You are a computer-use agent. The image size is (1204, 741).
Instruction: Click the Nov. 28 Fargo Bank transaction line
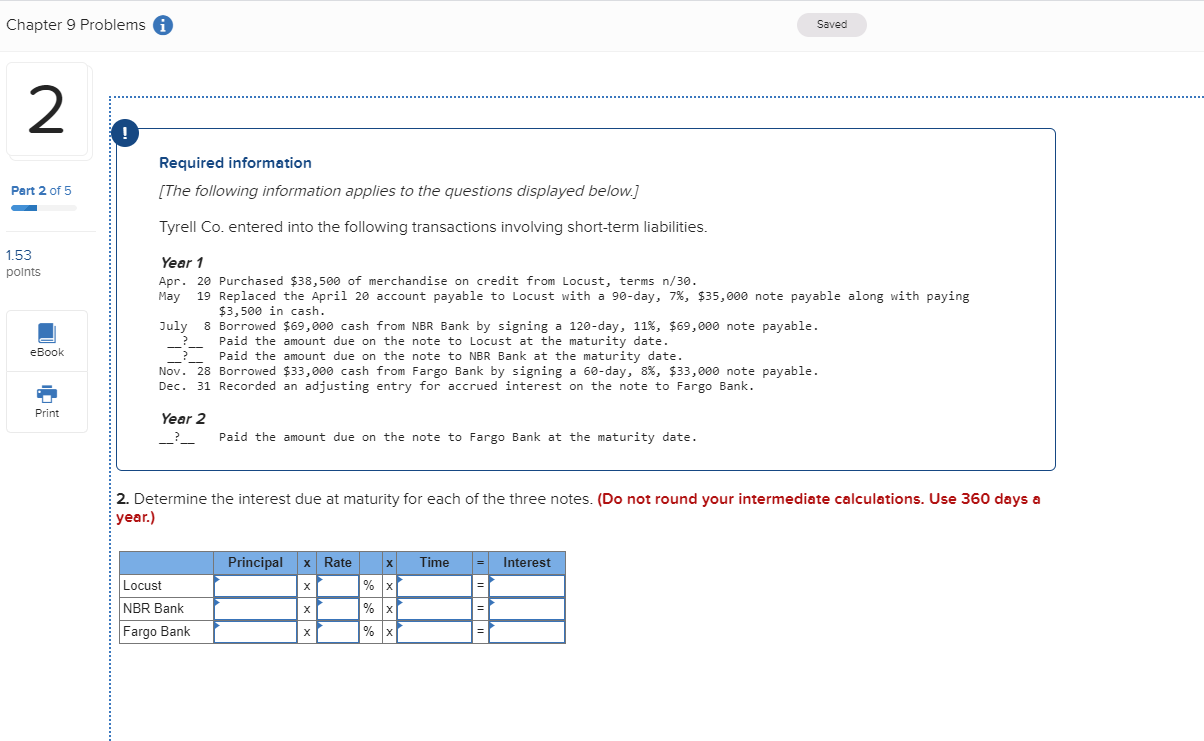(x=488, y=371)
